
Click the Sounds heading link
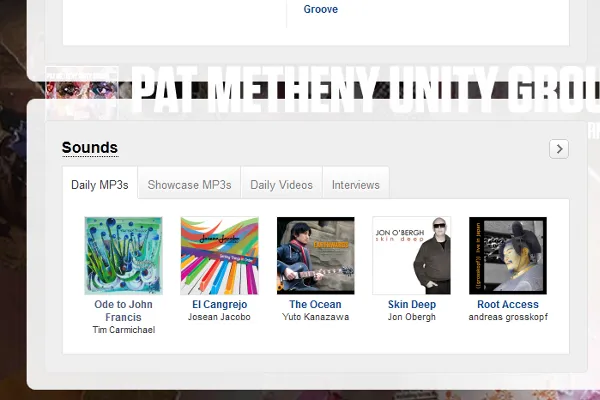(x=90, y=148)
